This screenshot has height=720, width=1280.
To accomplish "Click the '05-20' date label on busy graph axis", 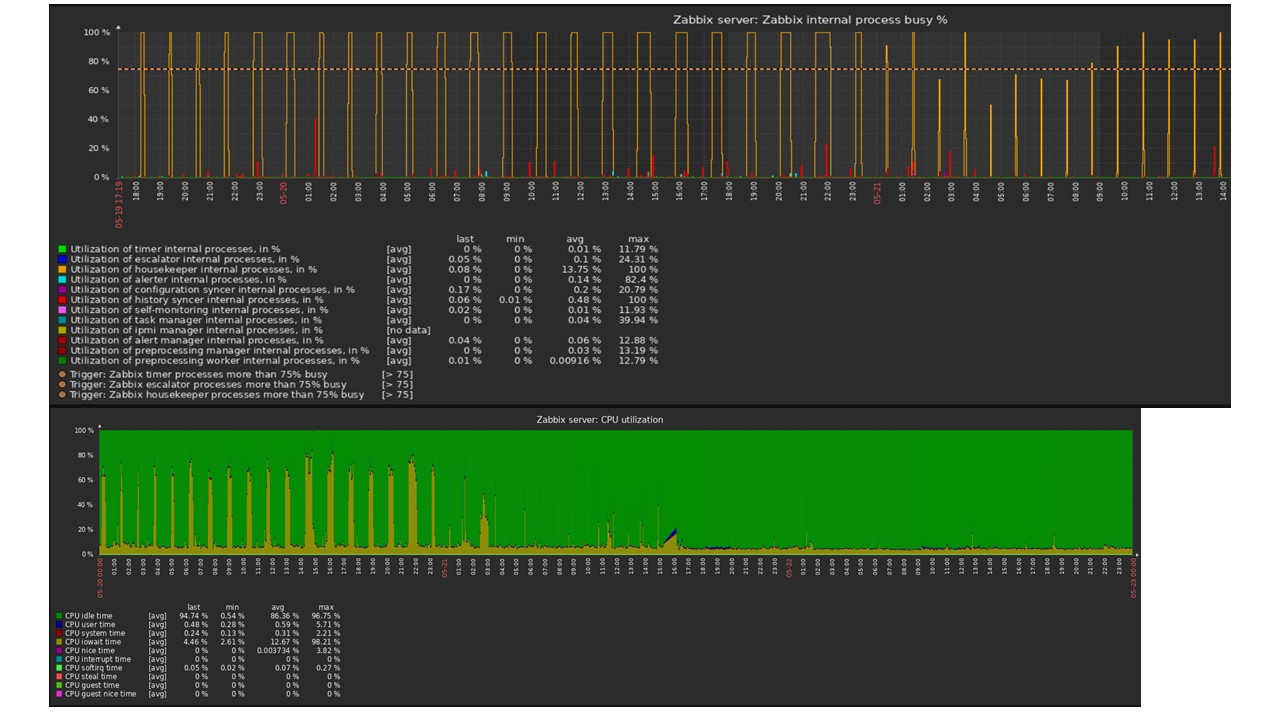I will (284, 191).
